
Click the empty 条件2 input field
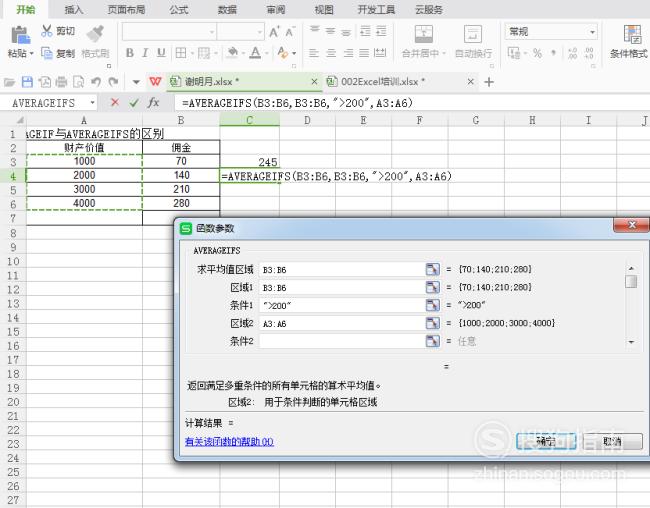point(342,341)
